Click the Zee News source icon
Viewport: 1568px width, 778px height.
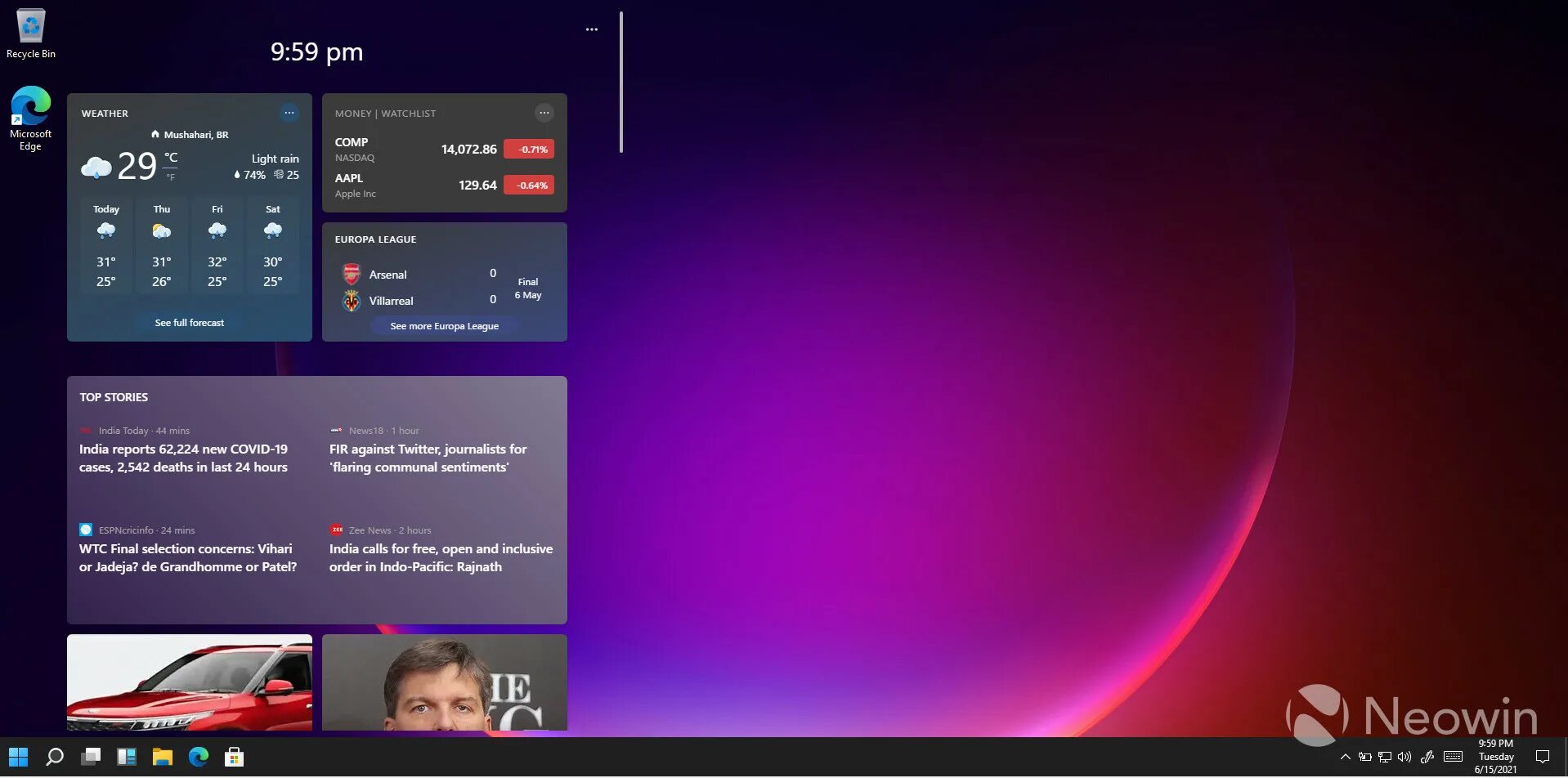(336, 530)
